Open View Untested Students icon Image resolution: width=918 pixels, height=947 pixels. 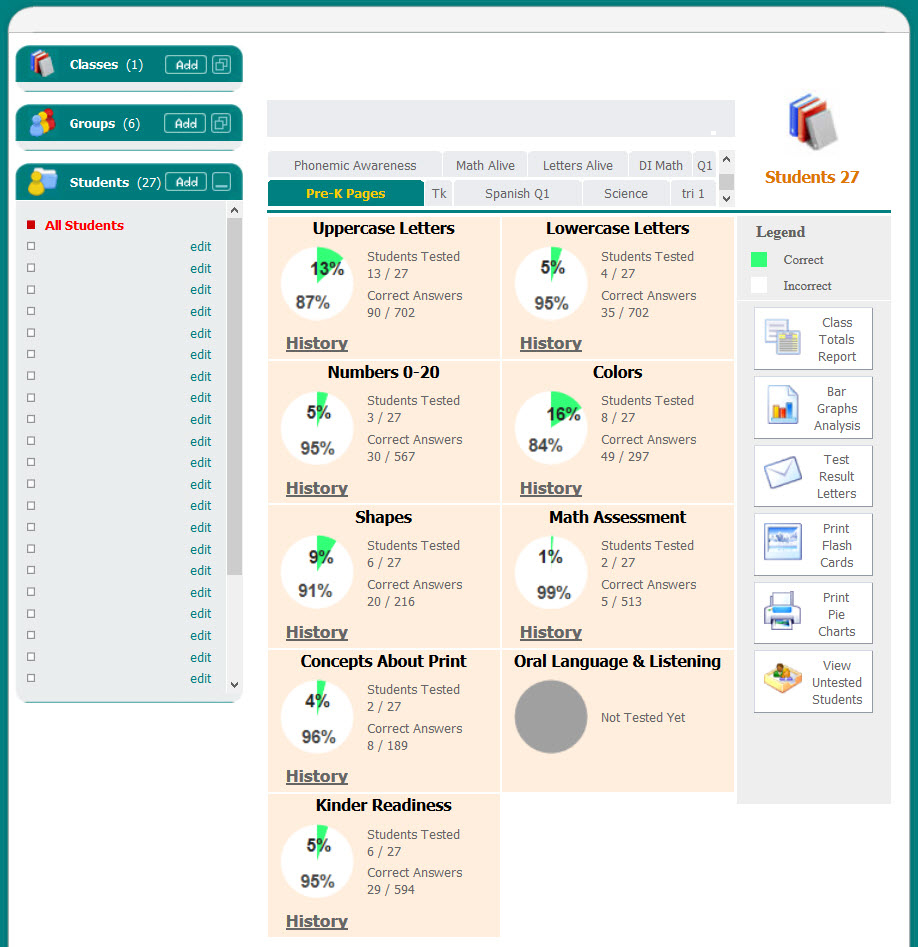(782, 679)
